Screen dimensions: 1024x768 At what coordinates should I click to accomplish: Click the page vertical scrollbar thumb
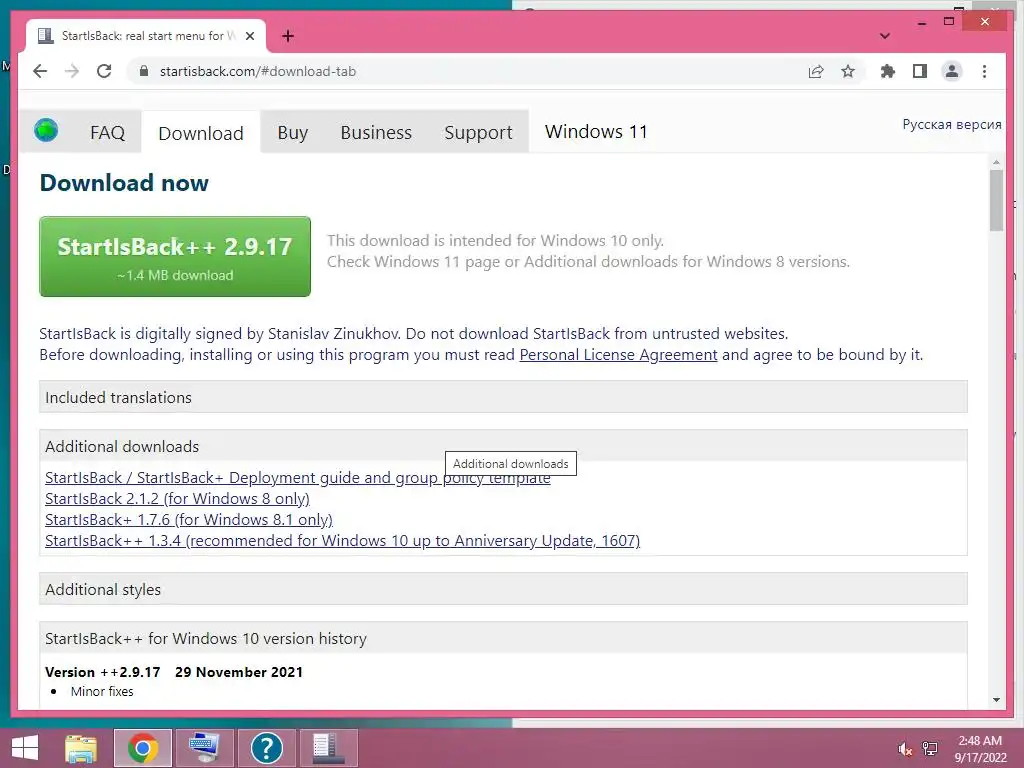(996, 200)
